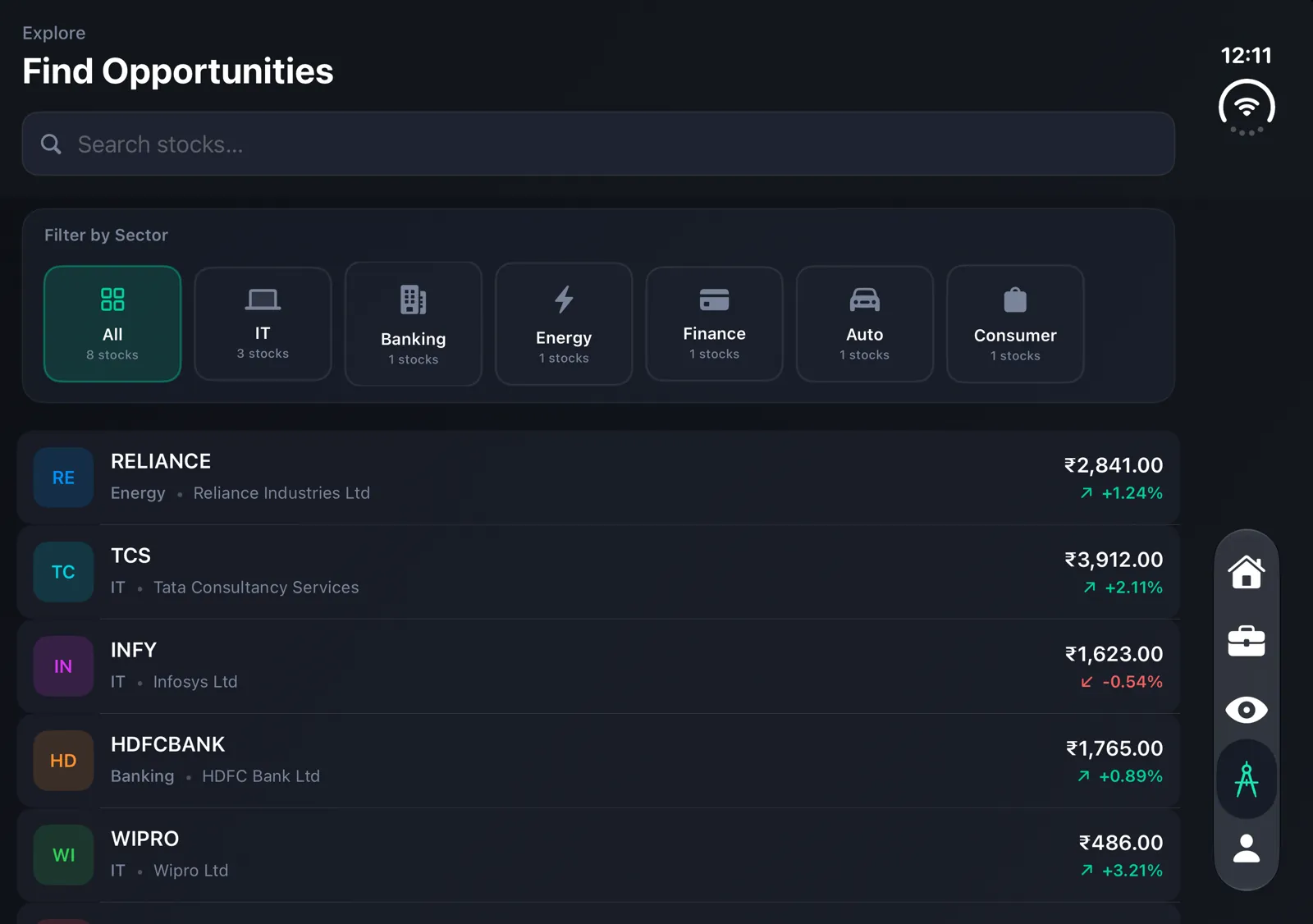Image resolution: width=1313 pixels, height=924 pixels.
Task: Filter stocks by Consumer sector
Action: coord(1015,324)
